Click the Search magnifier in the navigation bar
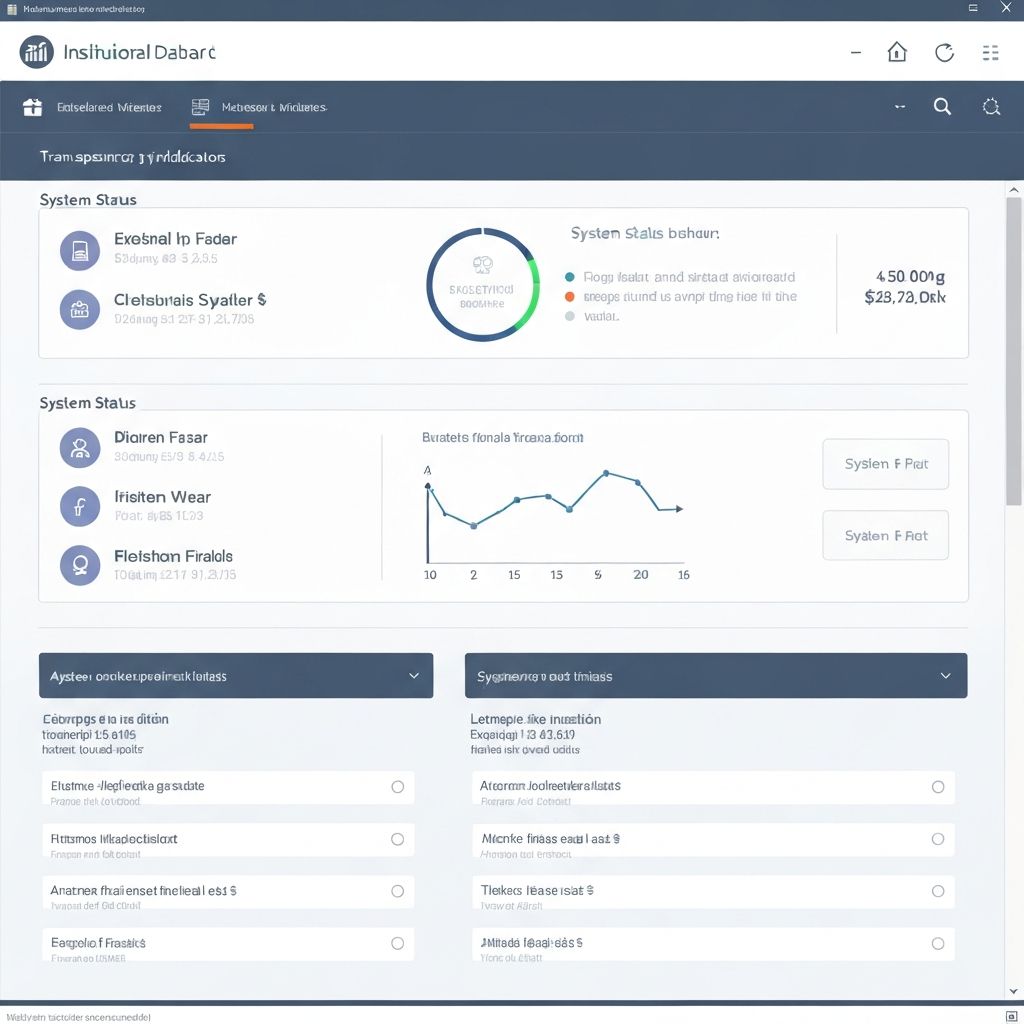 [x=942, y=106]
